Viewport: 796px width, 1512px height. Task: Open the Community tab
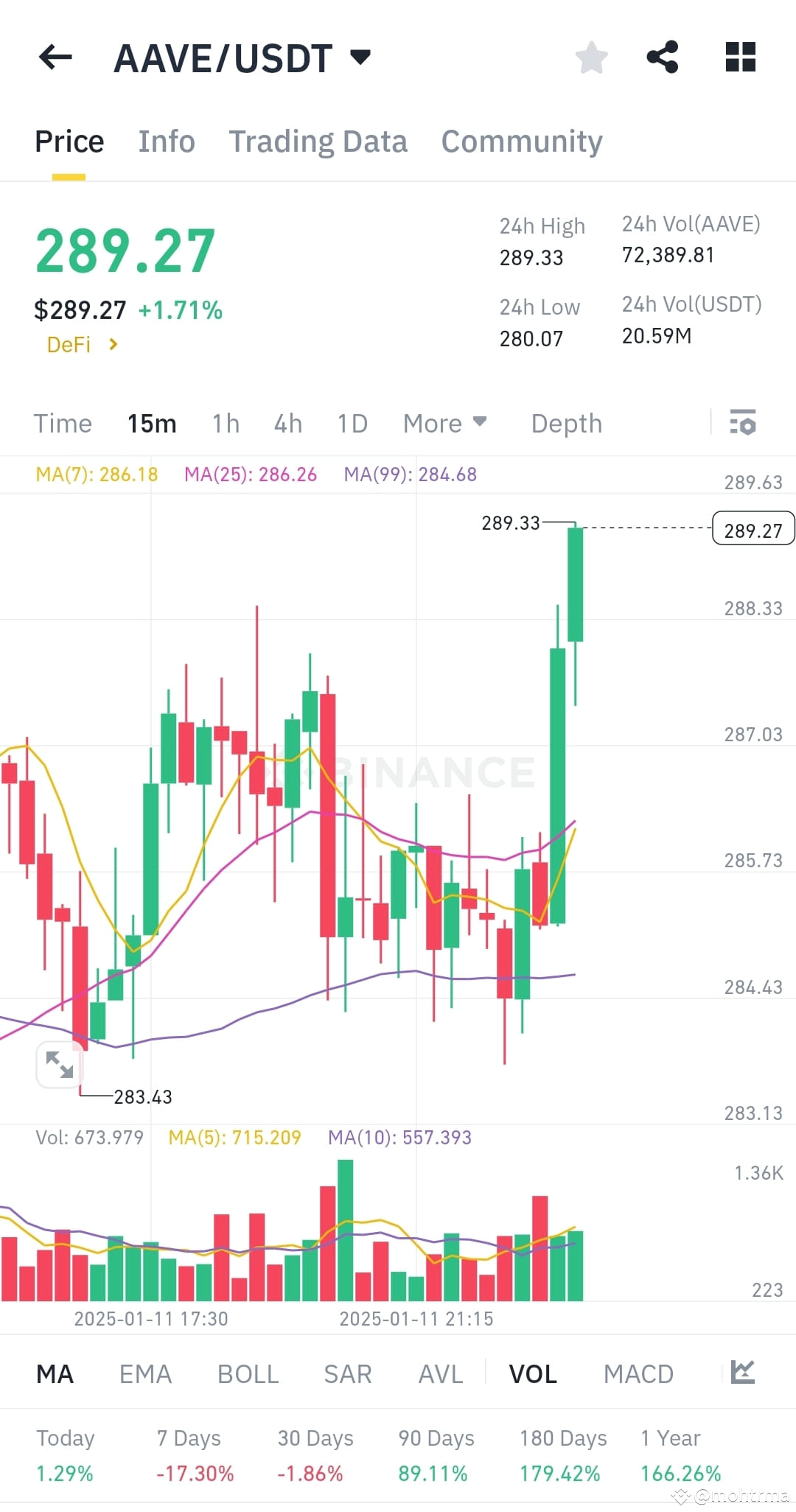[x=521, y=141]
